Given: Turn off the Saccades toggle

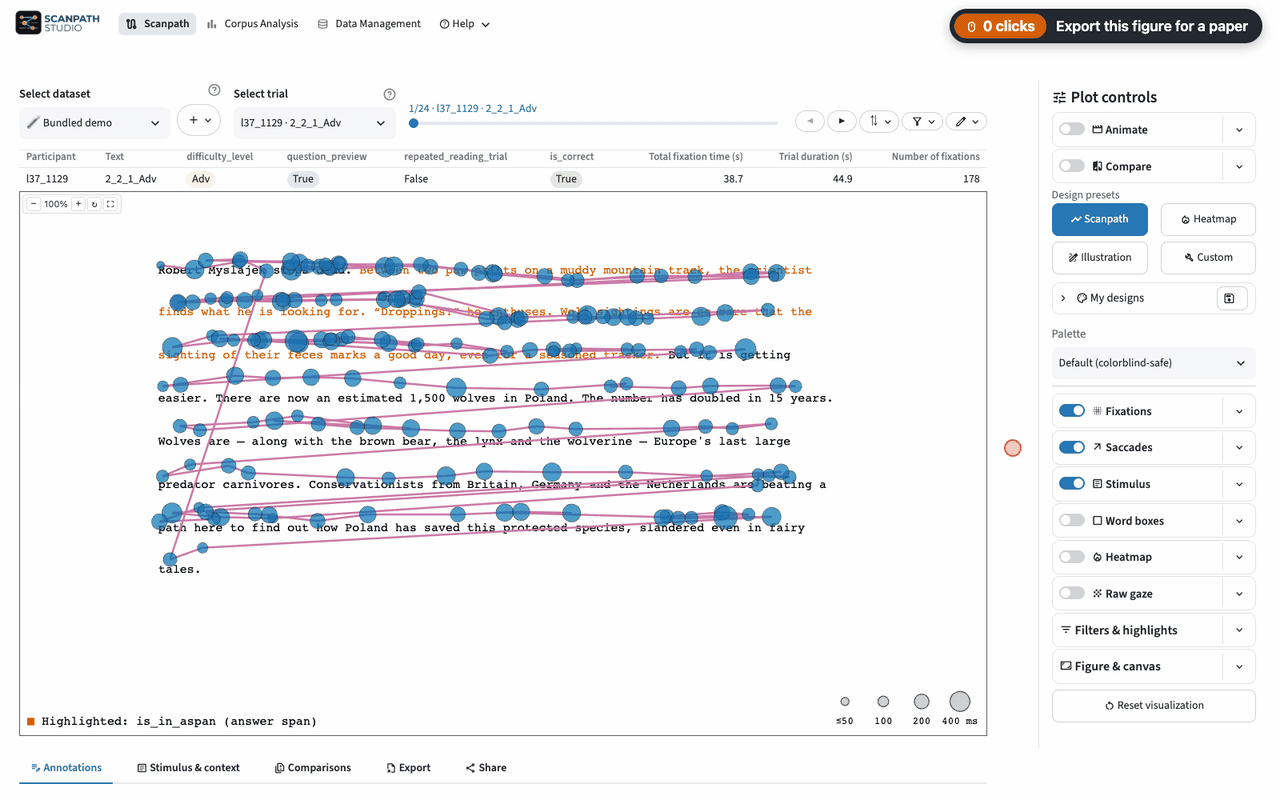Looking at the screenshot, I should [x=1071, y=447].
